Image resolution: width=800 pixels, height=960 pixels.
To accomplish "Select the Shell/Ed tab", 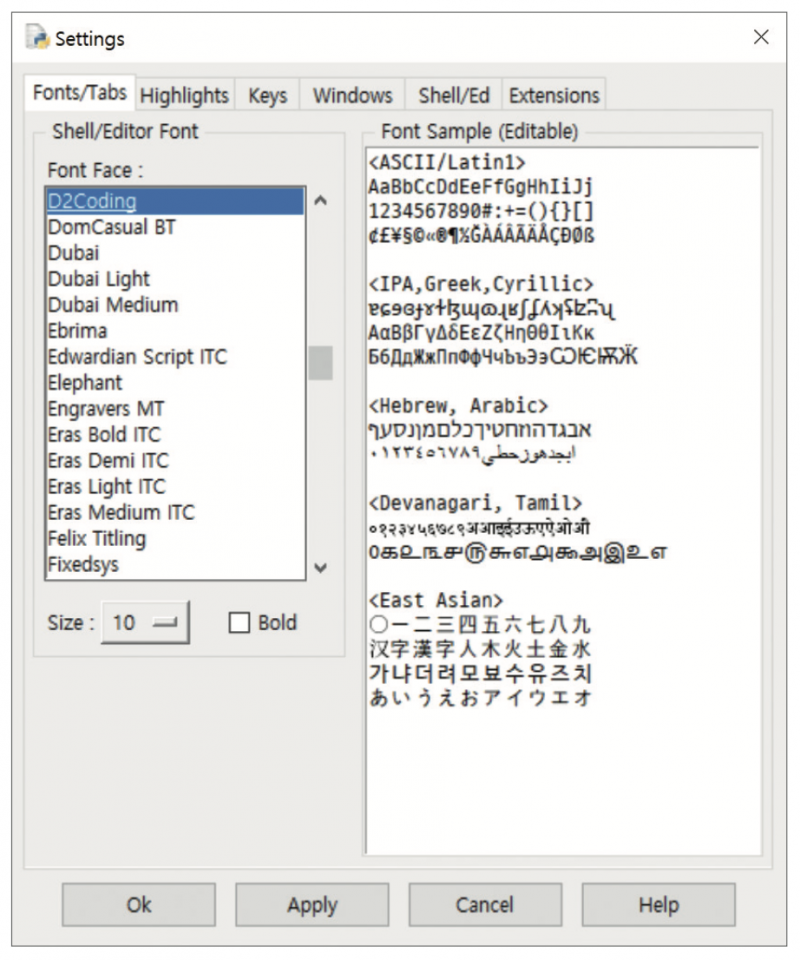I will click(453, 95).
